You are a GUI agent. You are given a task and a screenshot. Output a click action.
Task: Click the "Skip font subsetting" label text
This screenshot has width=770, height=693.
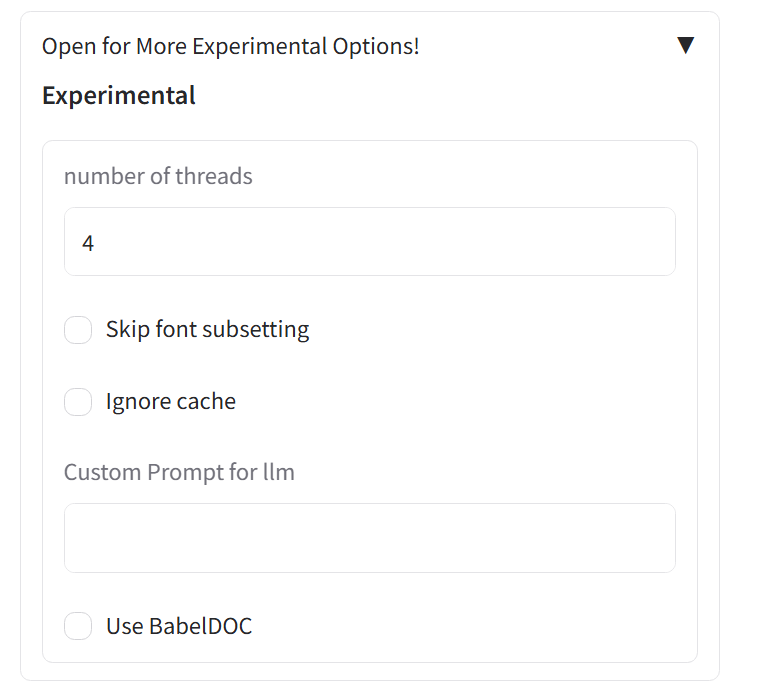tap(207, 330)
